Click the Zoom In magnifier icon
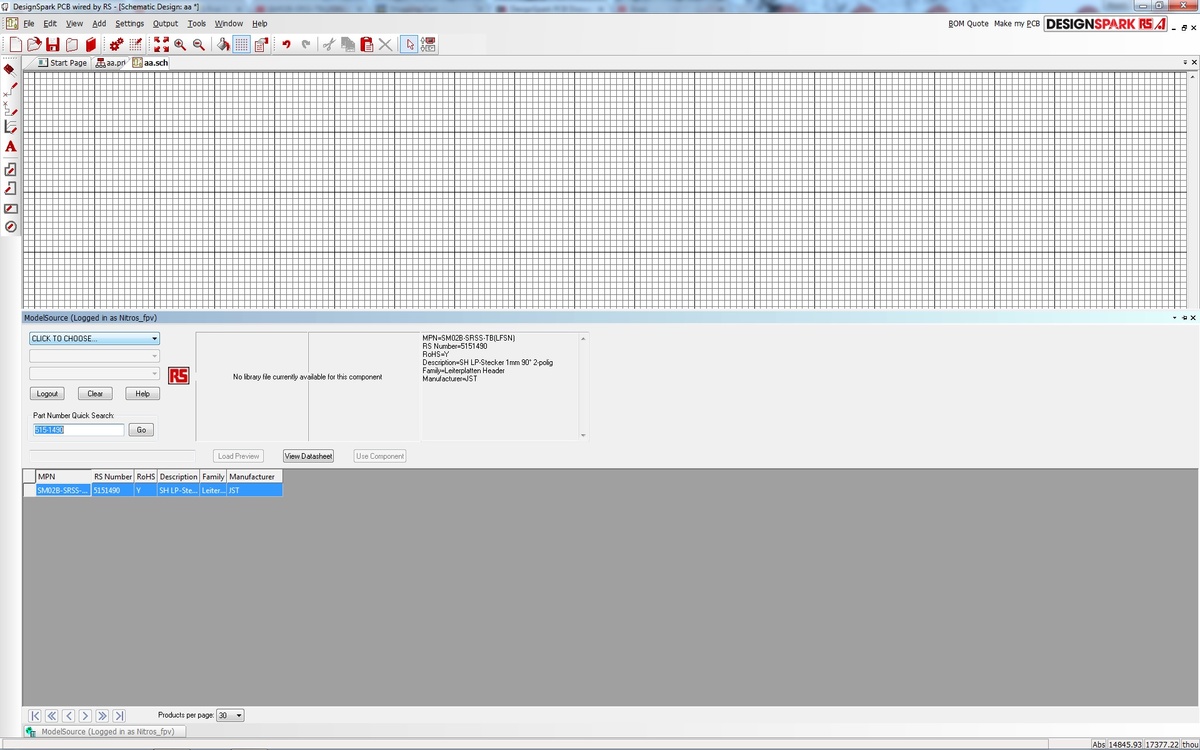This screenshot has height=750, width=1200. coord(180,44)
